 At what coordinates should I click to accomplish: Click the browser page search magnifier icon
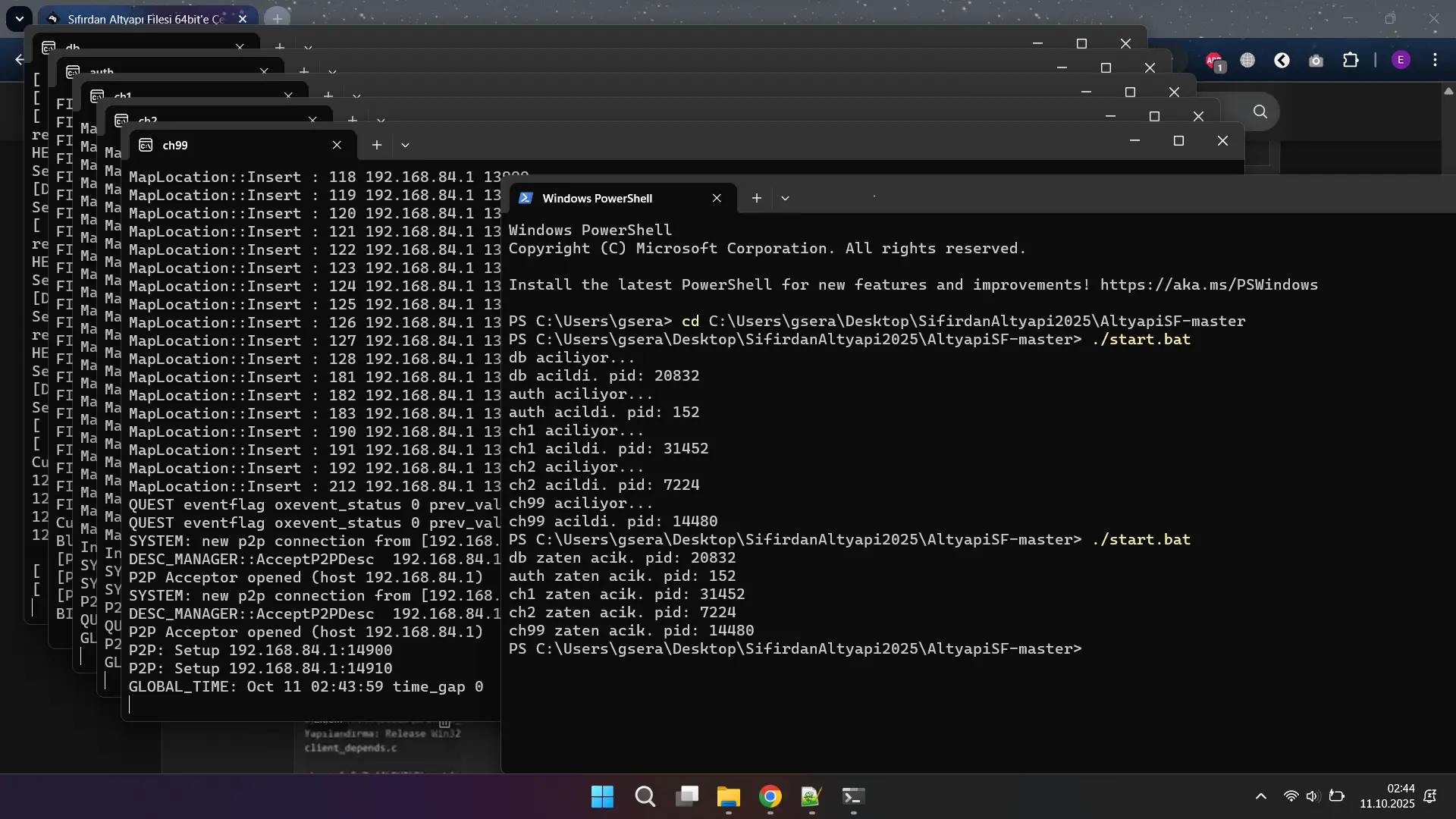(1260, 111)
